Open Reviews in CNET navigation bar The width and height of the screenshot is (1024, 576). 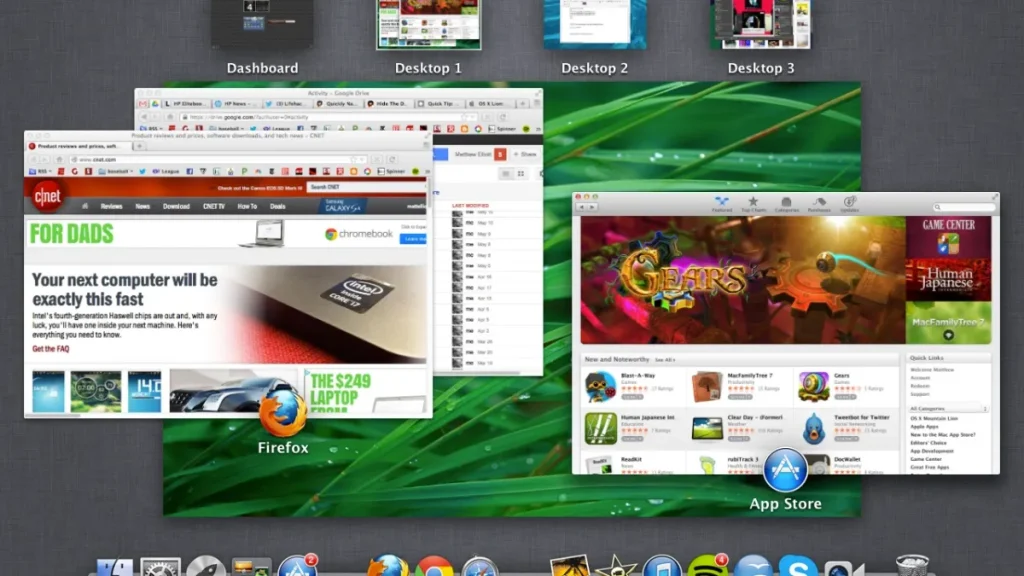[111, 206]
